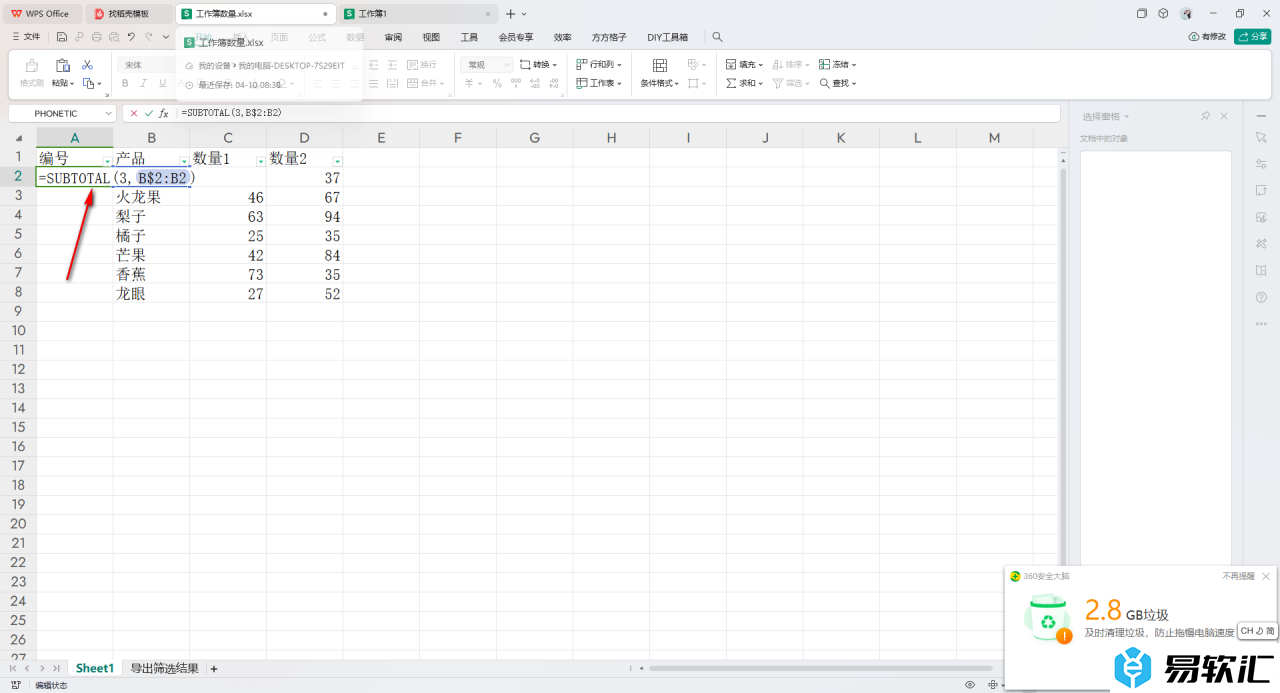Image resolution: width=1280 pixels, height=693 pixels.
Task: Click the cube skin icon in title bar
Action: point(1163,14)
